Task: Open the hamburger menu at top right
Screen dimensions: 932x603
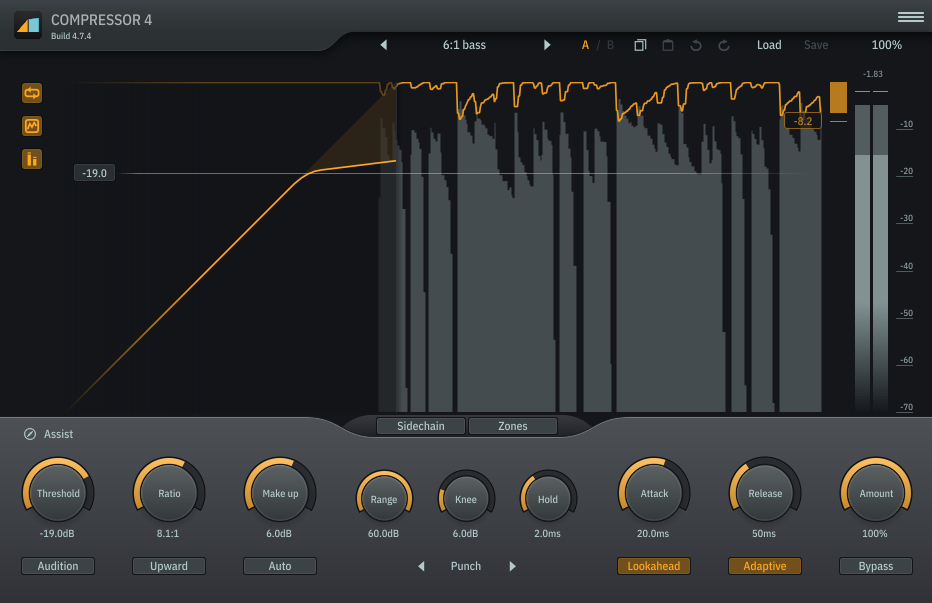Action: point(910,17)
